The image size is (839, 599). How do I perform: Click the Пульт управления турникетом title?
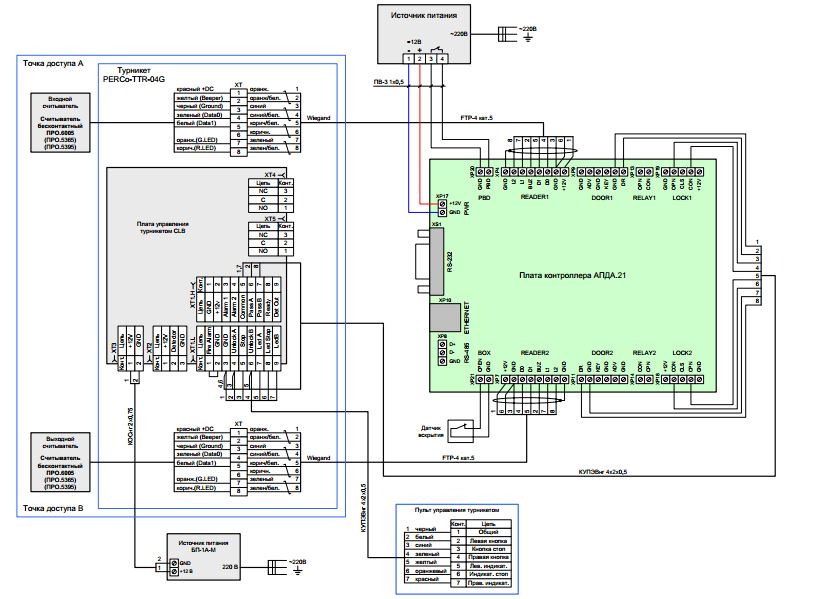click(x=456, y=510)
